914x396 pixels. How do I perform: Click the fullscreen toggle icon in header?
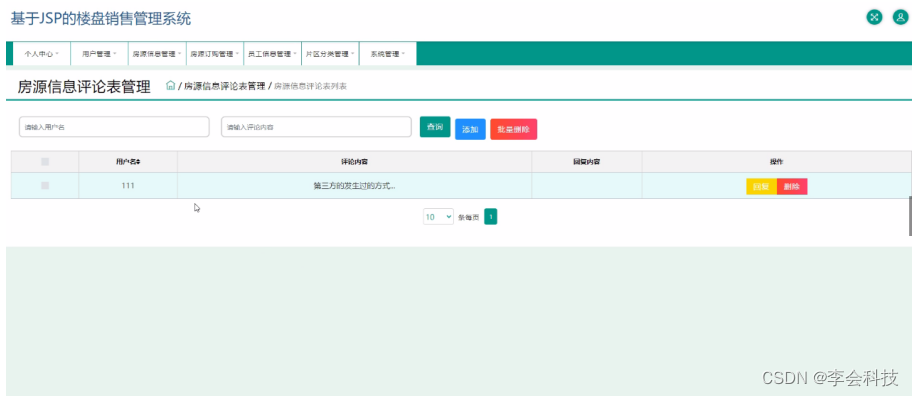click(x=874, y=17)
